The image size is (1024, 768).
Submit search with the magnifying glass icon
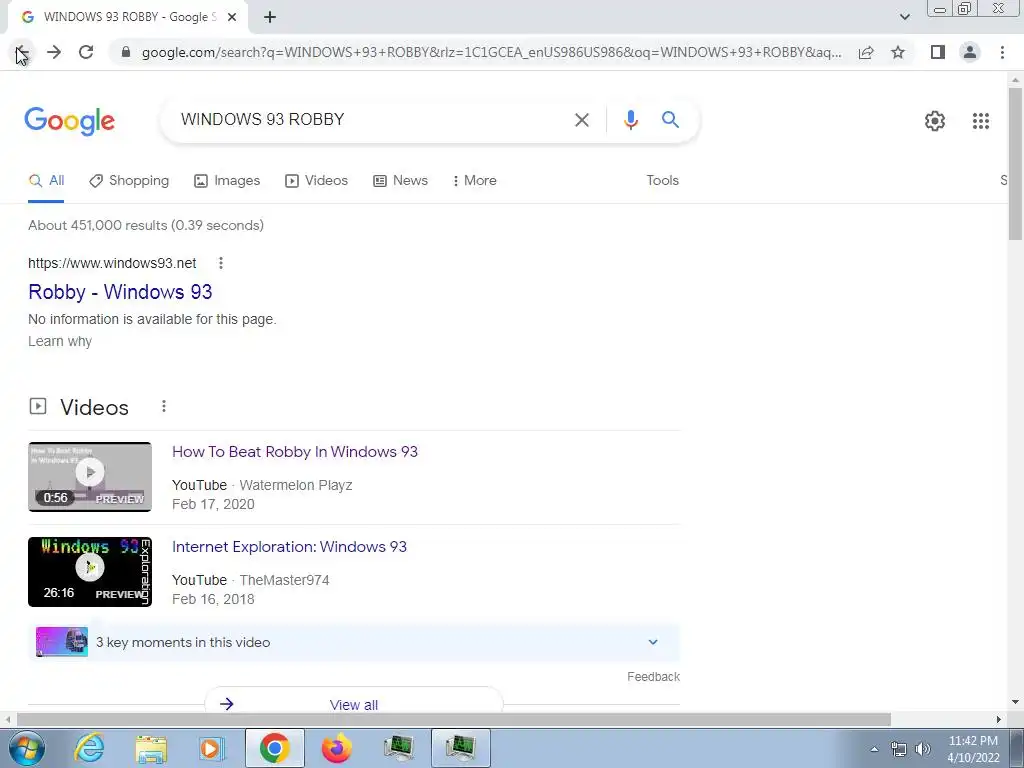click(670, 120)
